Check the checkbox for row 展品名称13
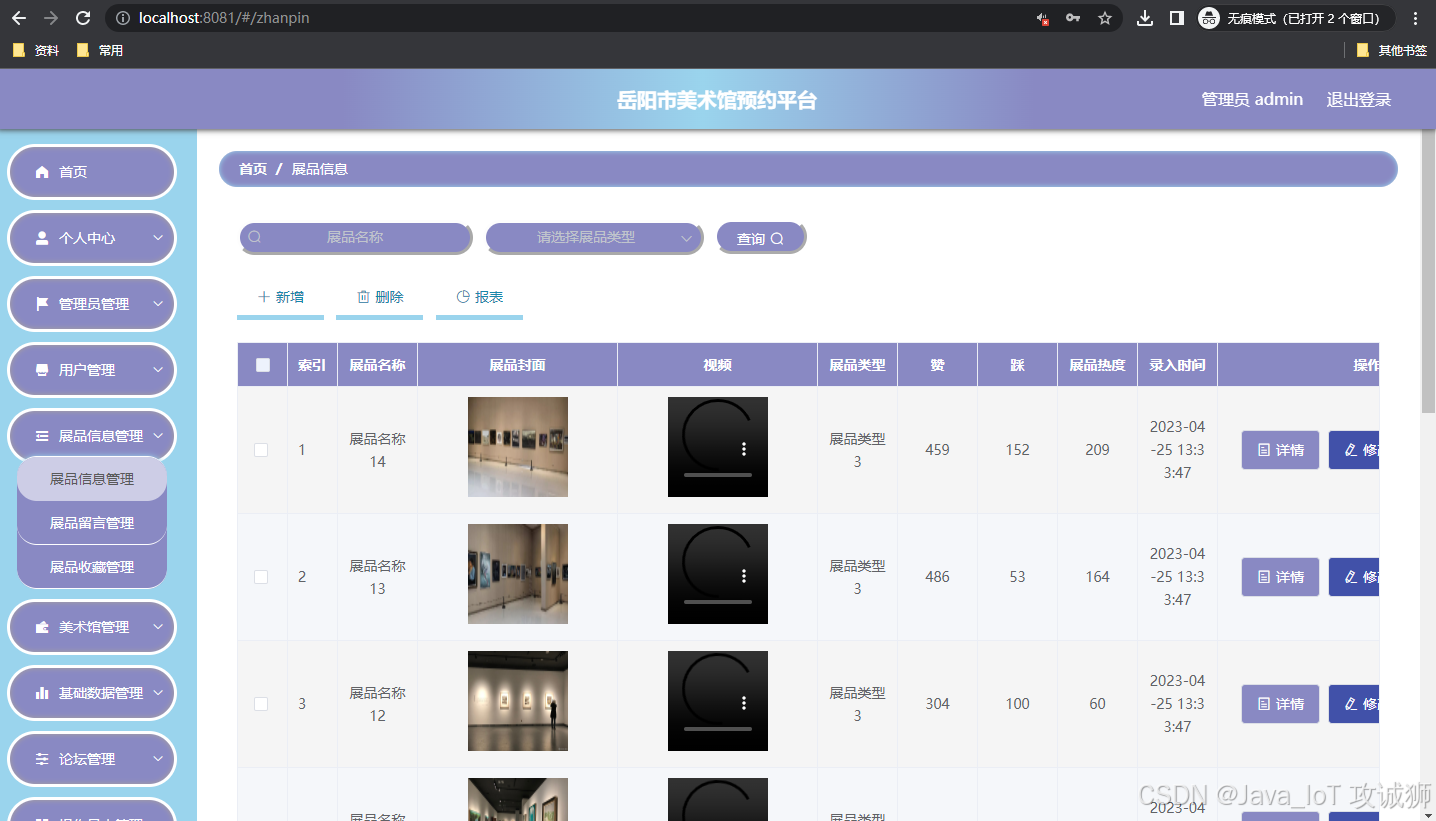 click(261, 577)
